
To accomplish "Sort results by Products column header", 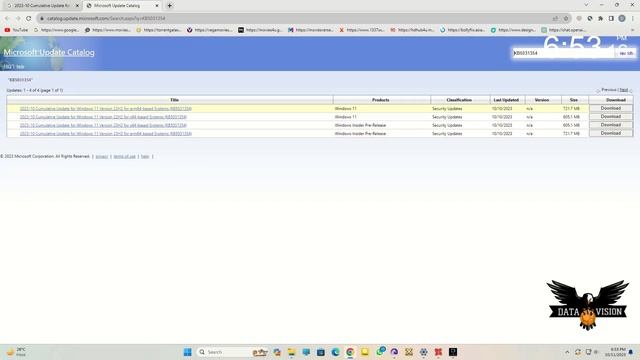I will 381,100.
